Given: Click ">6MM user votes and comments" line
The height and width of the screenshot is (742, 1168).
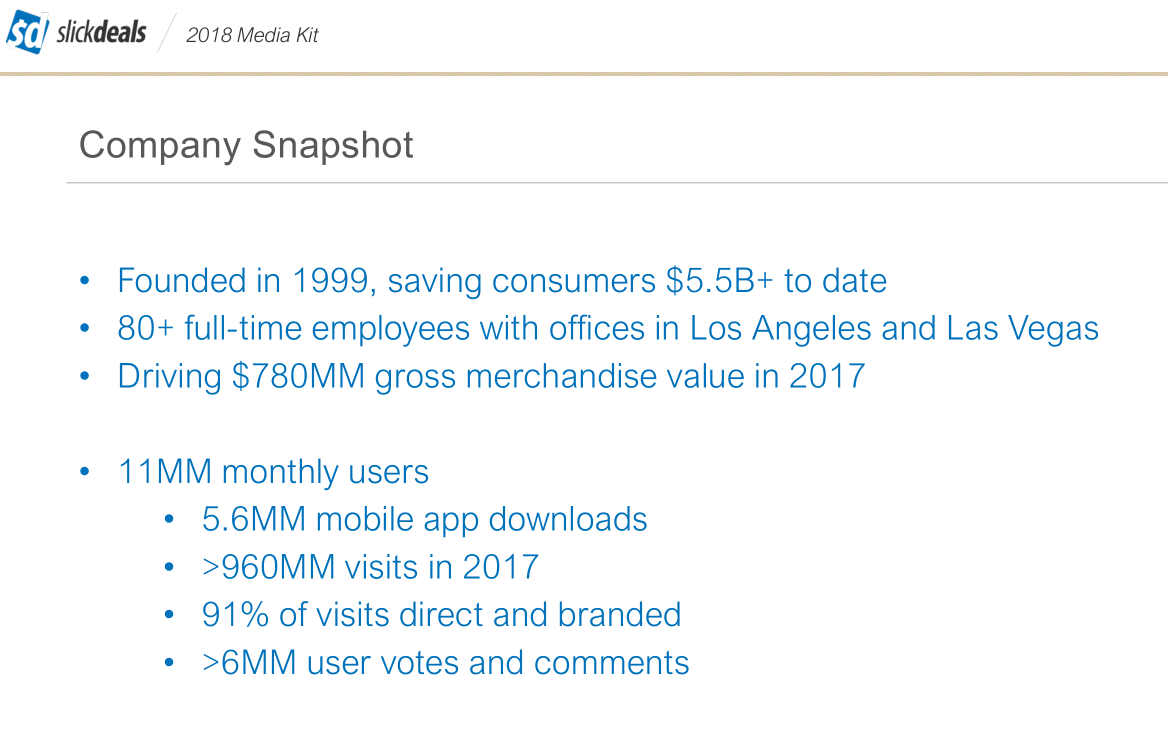Looking at the screenshot, I should pyautogui.click(x=445, y=663).
